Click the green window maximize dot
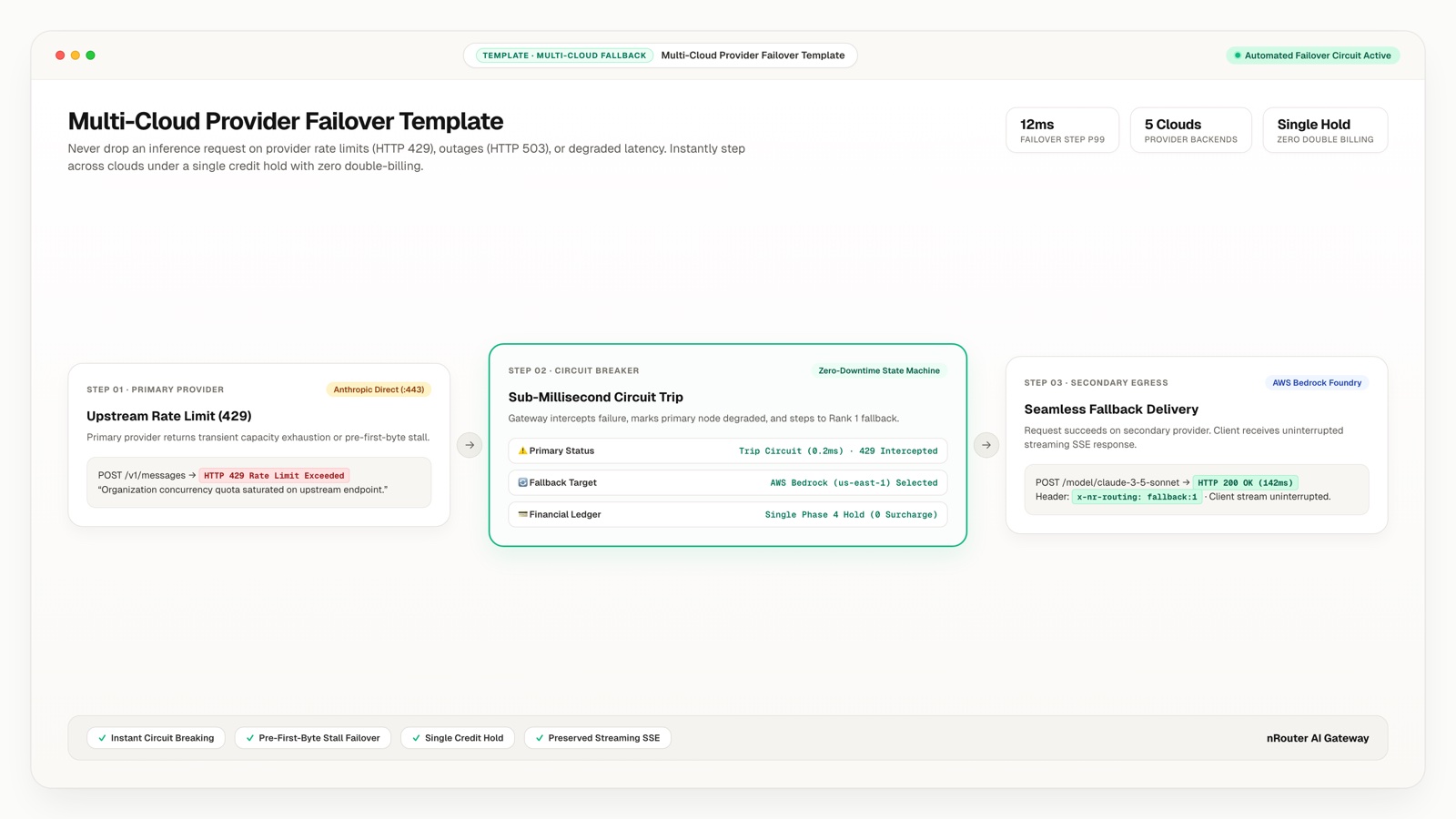Screen dimensions: 1456x819 tap(90, 56)
